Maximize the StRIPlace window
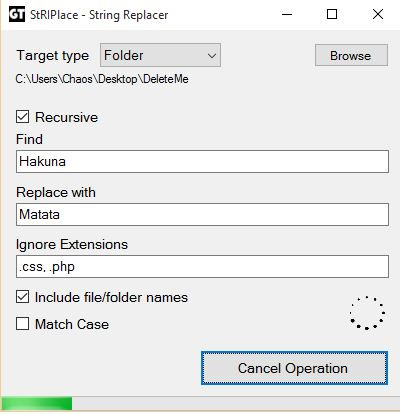Viewport: 400px width, 414px height. point(332,14)
